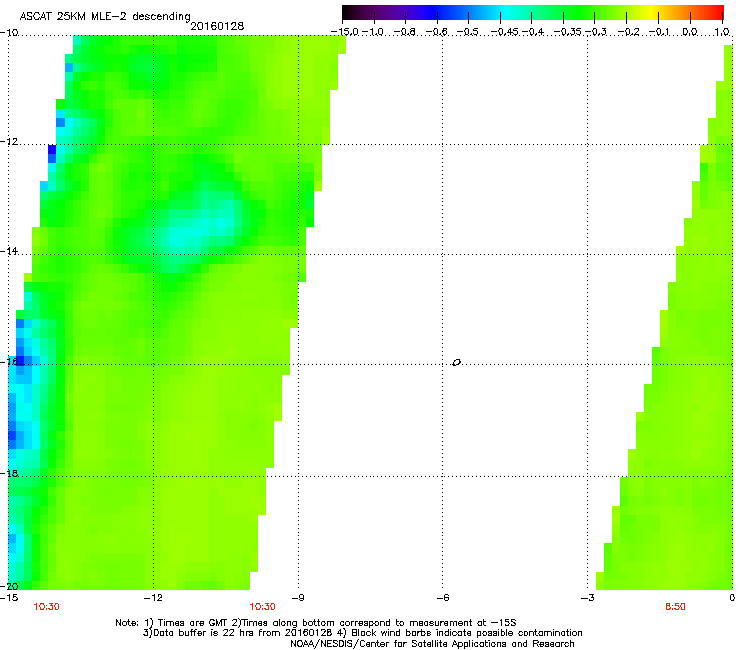This screenshot has width=740, height=650.
Task: Click the -1.0 label on the color scale
Action: [374, 32]
